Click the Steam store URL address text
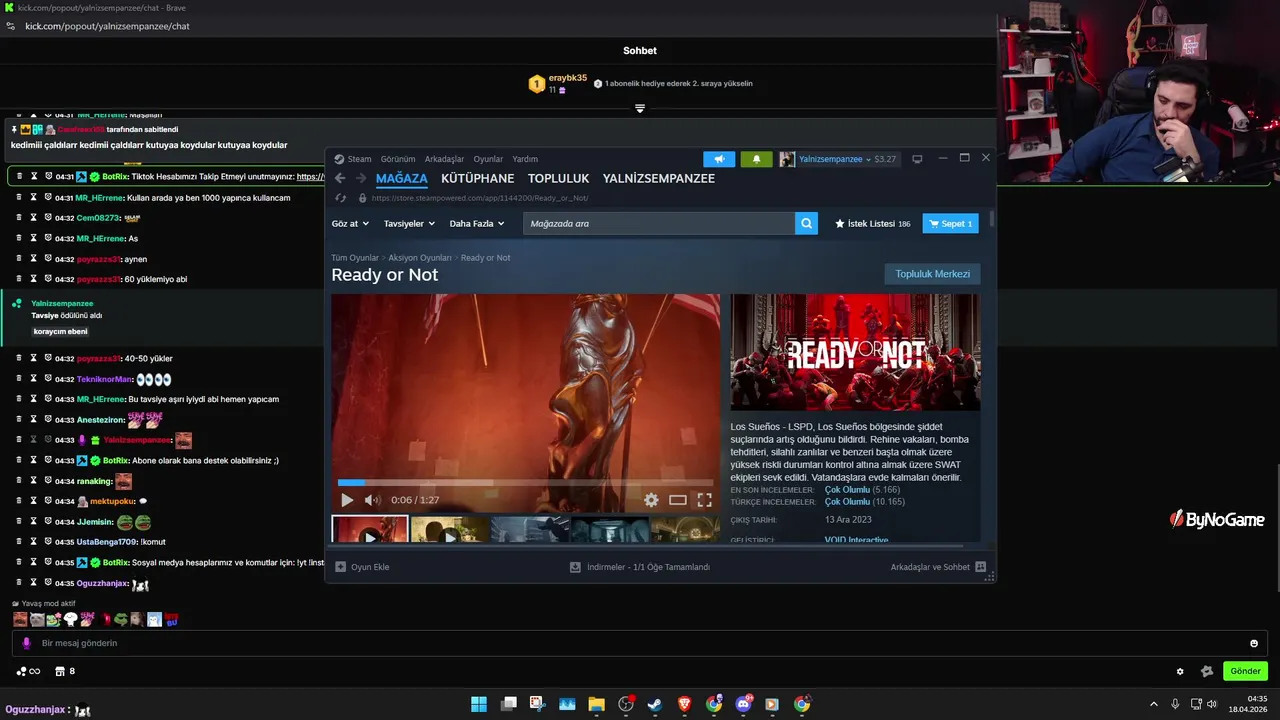1280x720 pixels. coord(479,198)
